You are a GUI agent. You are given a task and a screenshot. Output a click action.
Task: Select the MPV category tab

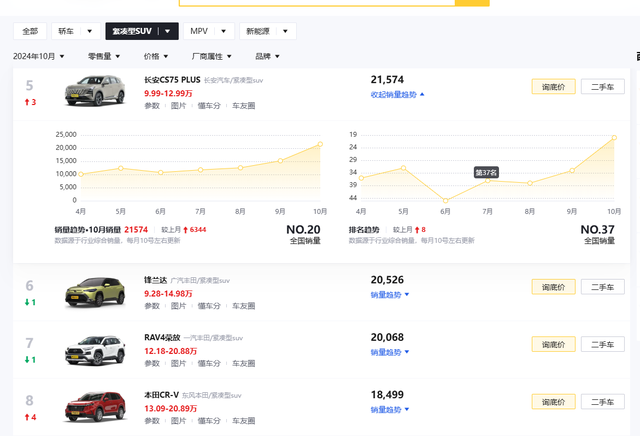(x=199, y=31)
